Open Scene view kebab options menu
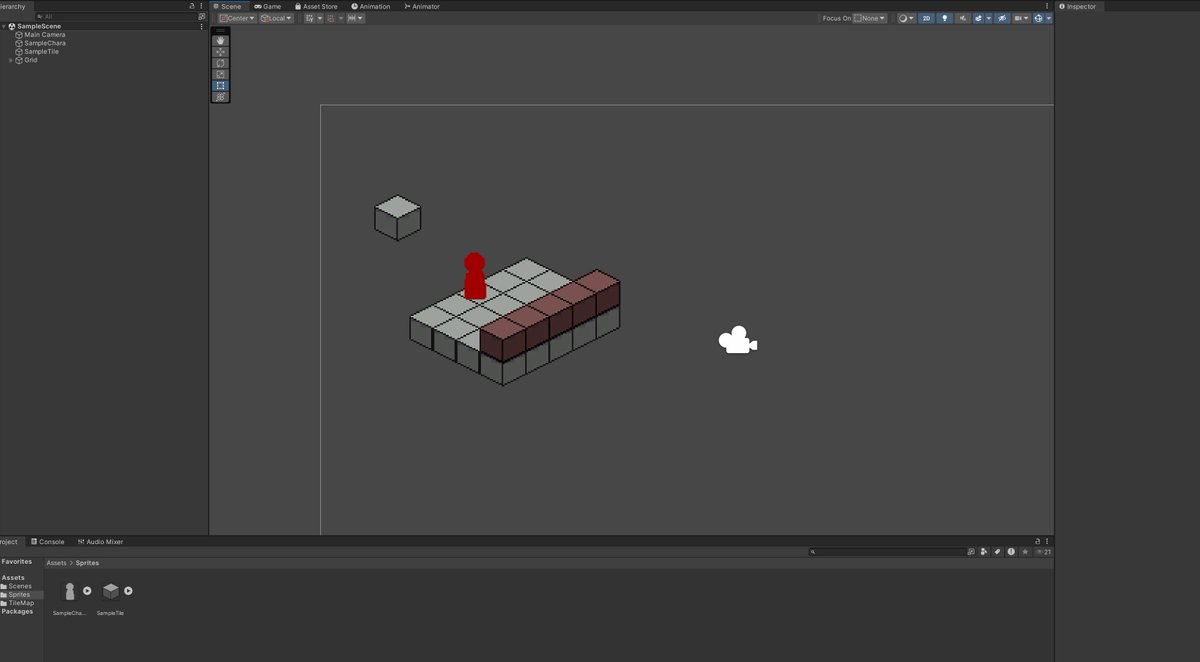 click(1047, 6)
